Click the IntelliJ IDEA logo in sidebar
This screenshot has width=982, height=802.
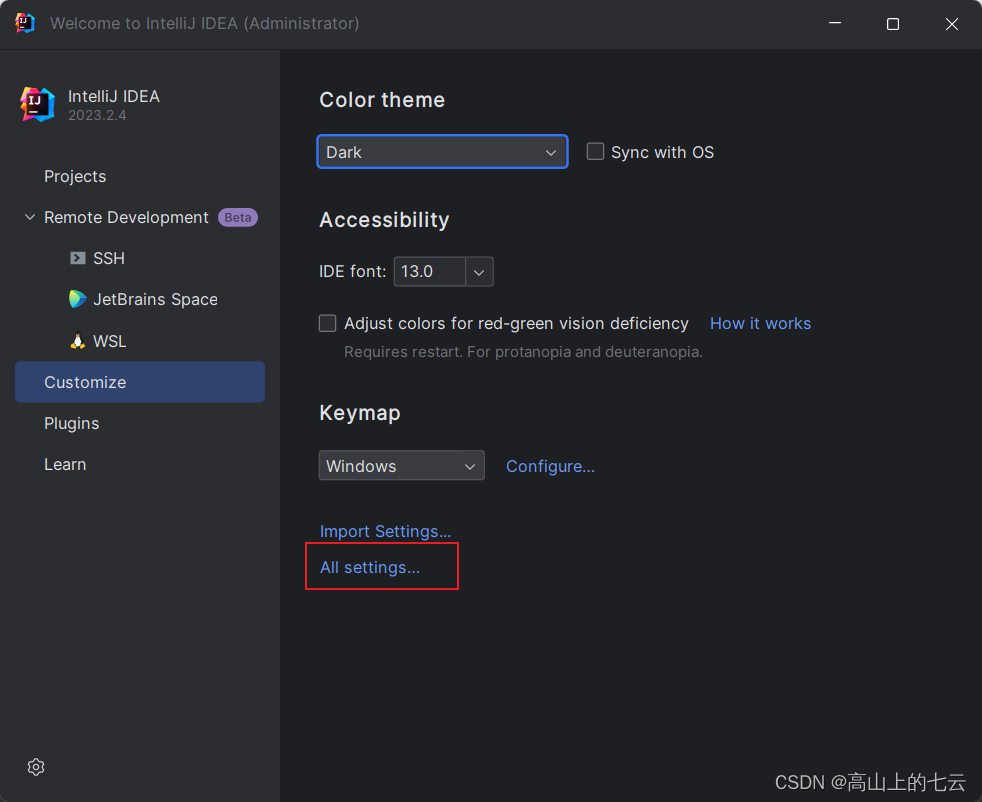(37, 104)
